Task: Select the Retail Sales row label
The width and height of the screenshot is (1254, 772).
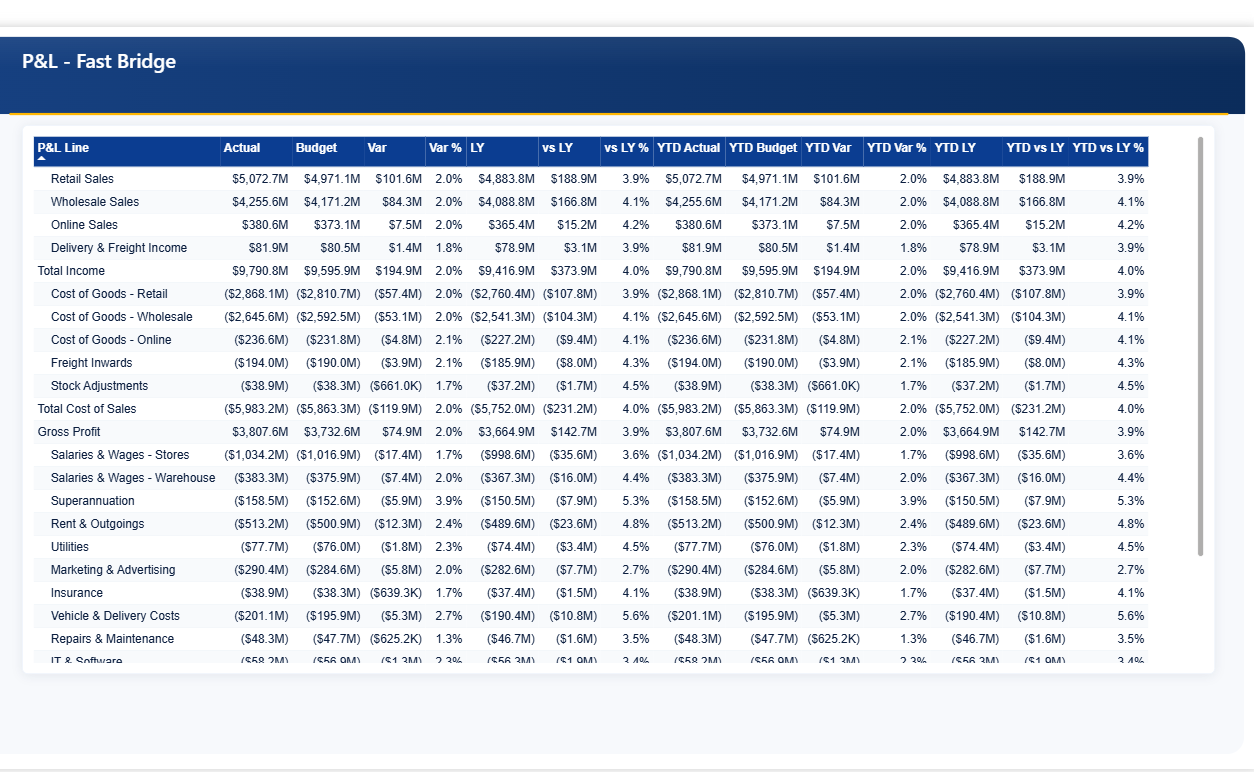Action: (x=82, y=179)
